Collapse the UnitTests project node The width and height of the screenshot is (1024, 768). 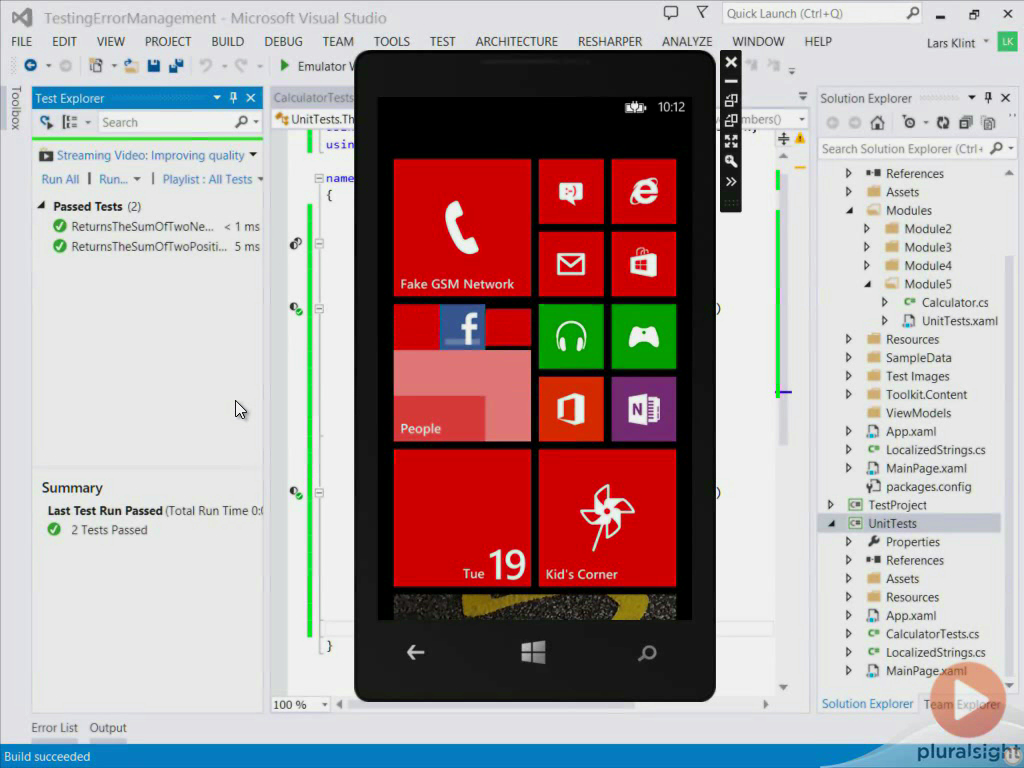point(831,523)
